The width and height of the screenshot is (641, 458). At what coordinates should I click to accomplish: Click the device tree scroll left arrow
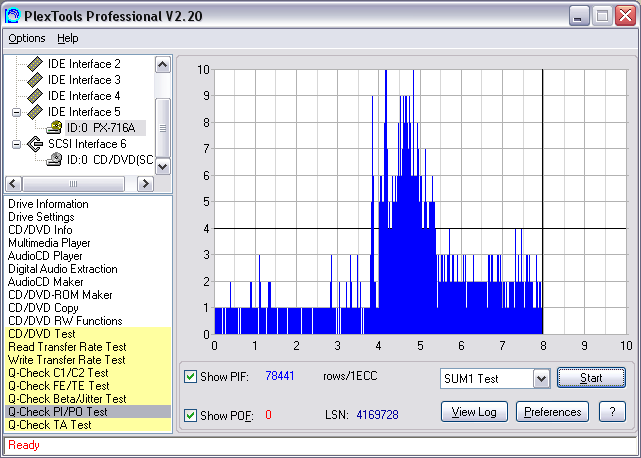click(13, 184)
